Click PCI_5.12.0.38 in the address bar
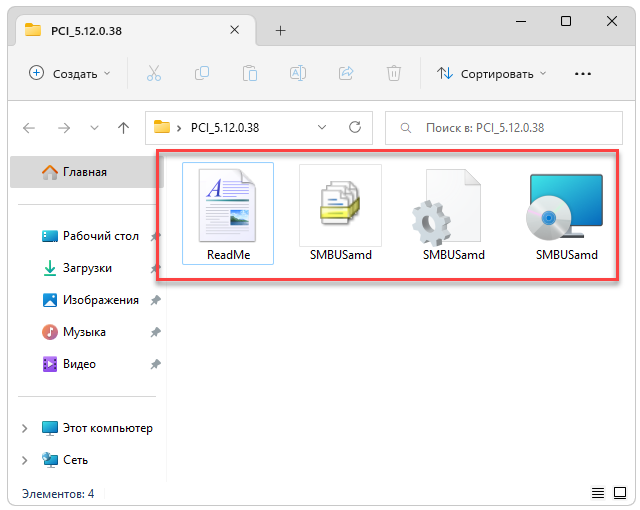Screen dimensions: 640x510 coord(225,128)
